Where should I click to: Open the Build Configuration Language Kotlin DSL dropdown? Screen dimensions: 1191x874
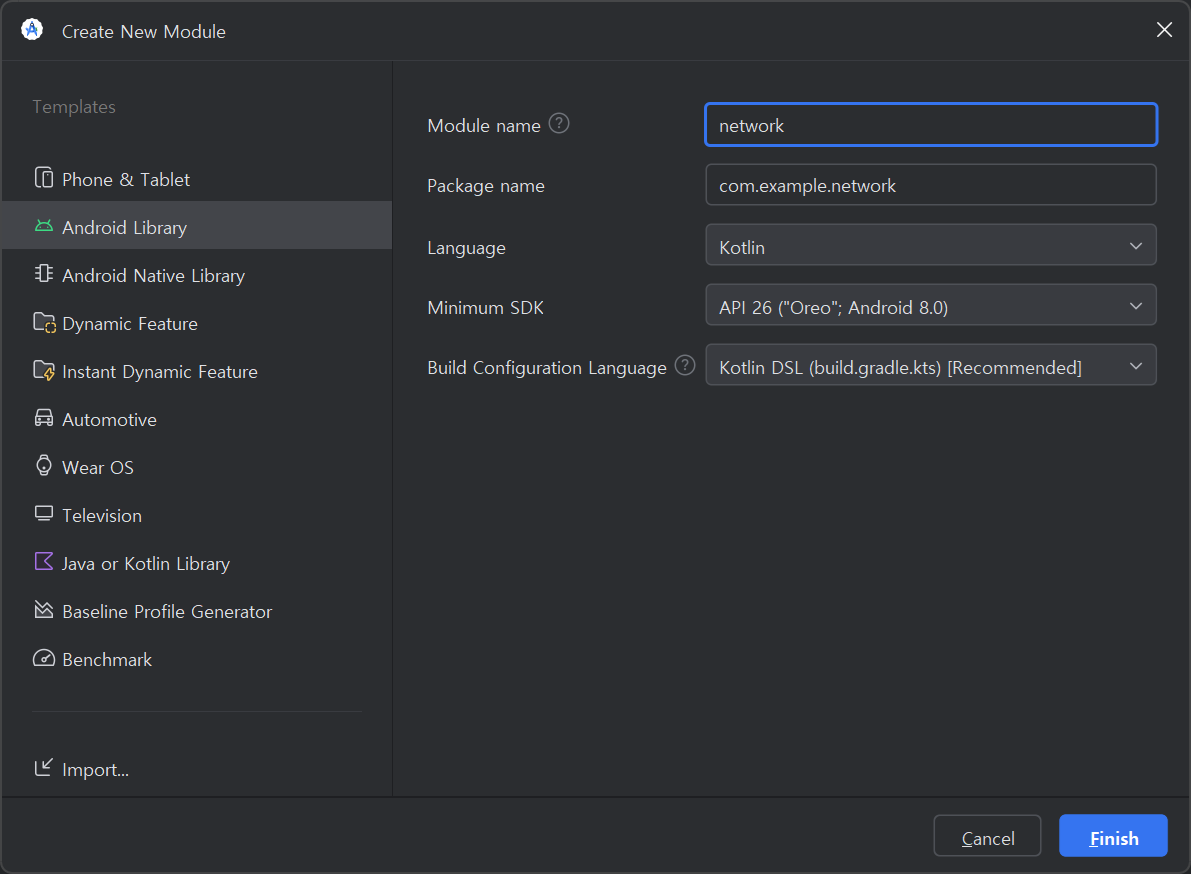930,365
